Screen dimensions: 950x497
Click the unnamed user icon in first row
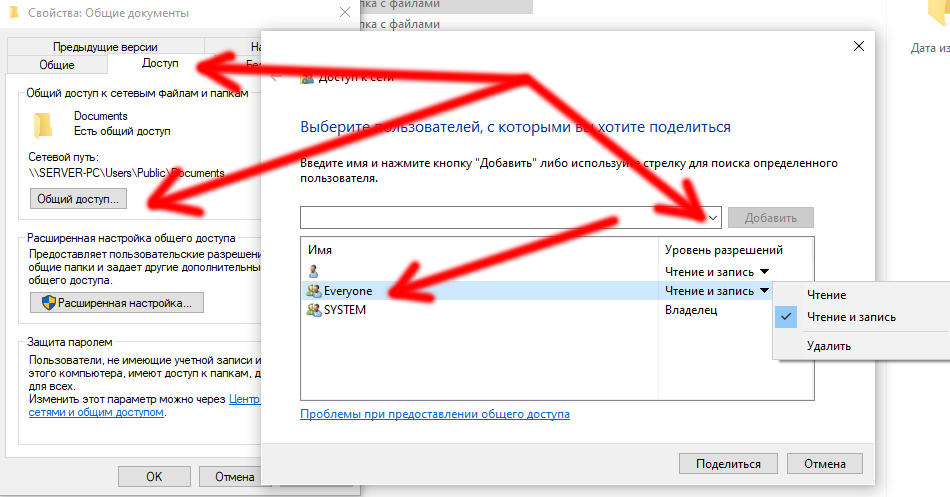313,272
